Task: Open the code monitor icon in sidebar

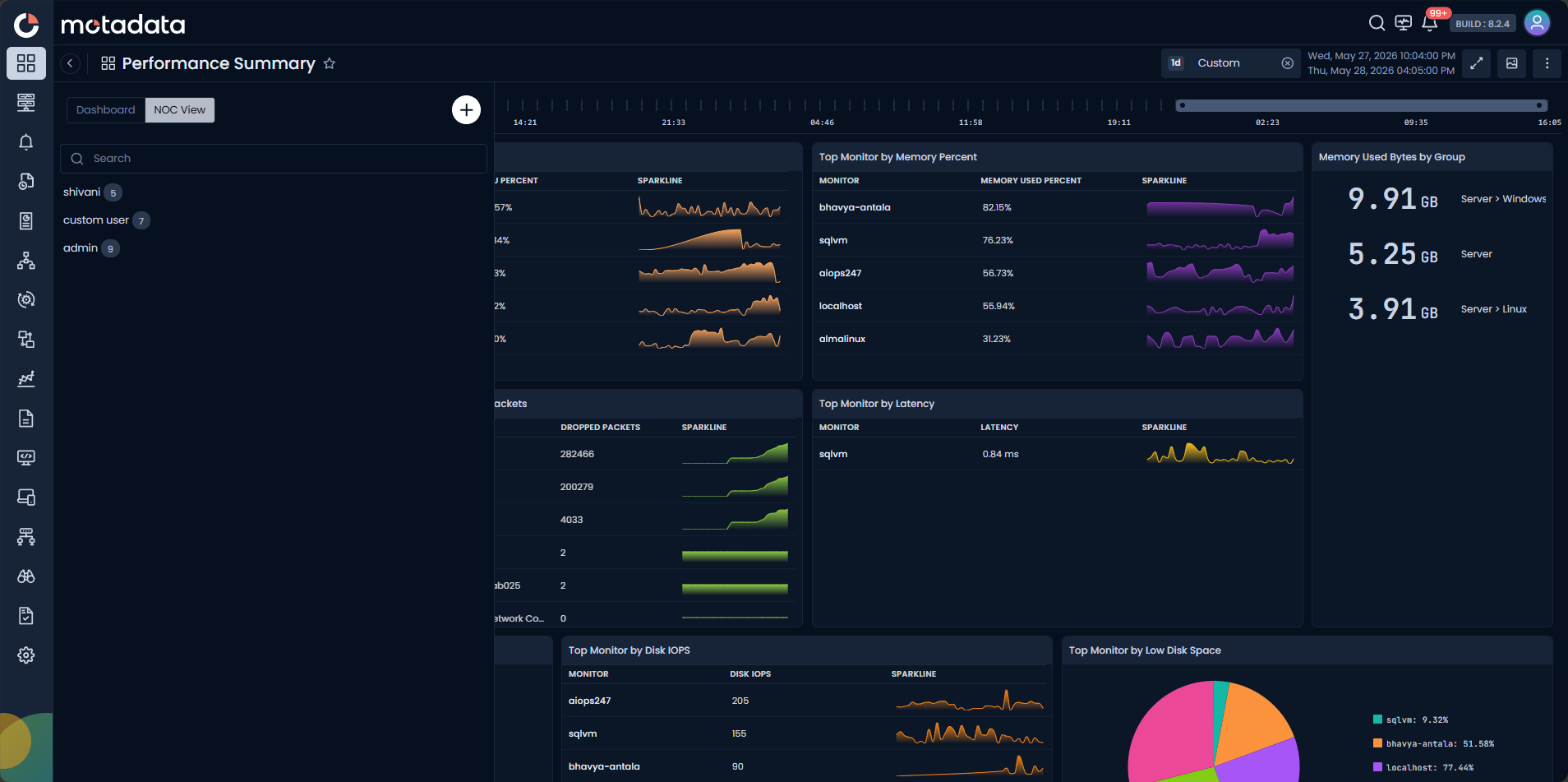Action: point(26,458)
